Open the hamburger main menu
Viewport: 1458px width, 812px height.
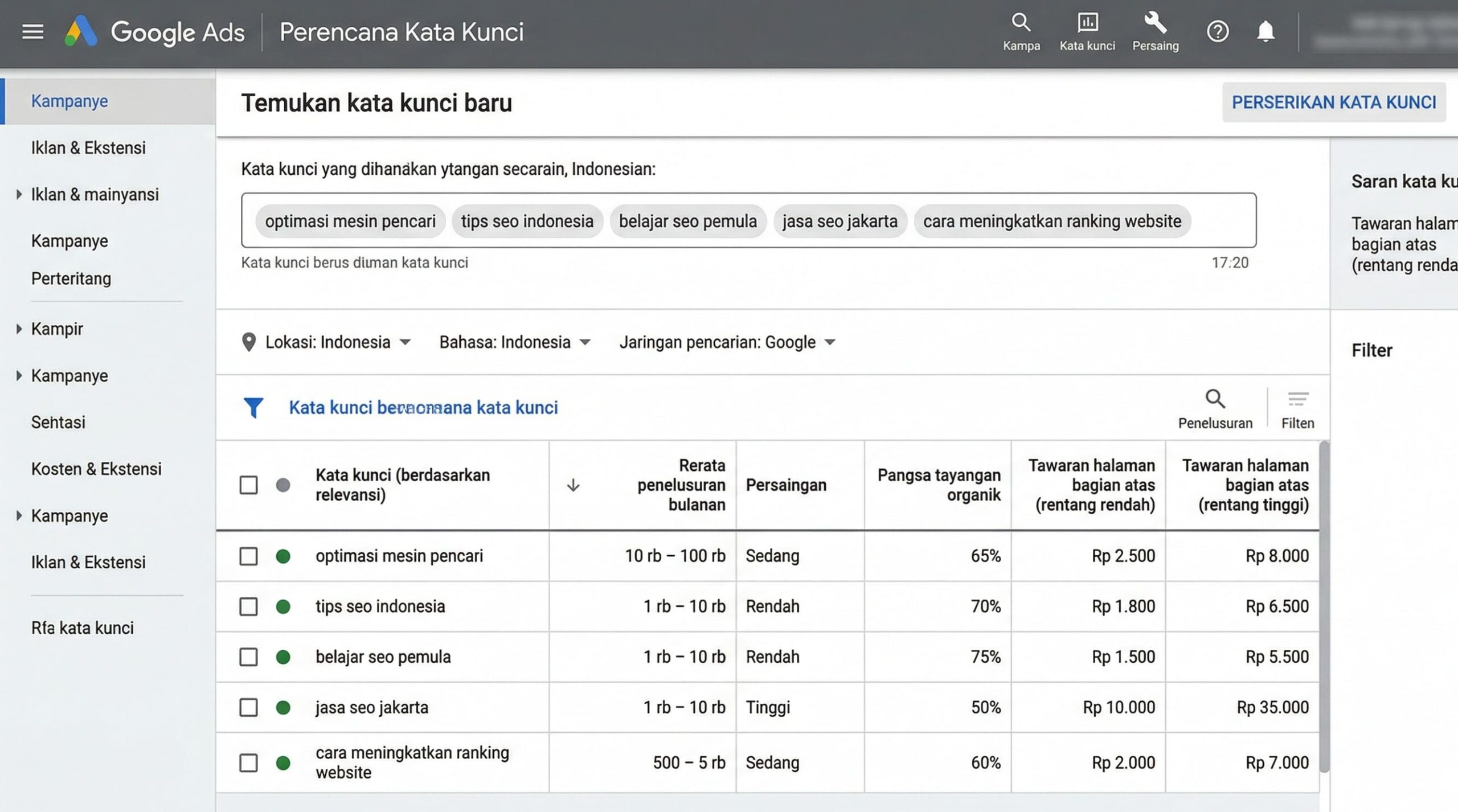(x=32, y=31)
